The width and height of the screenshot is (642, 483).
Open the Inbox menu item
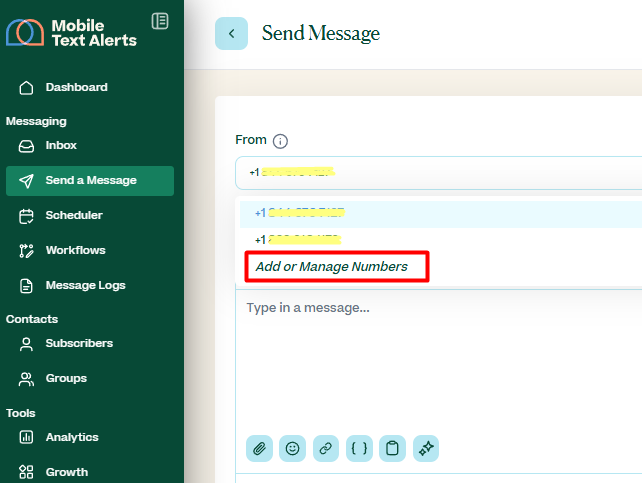pyautogui.click(x=90, y=145)
